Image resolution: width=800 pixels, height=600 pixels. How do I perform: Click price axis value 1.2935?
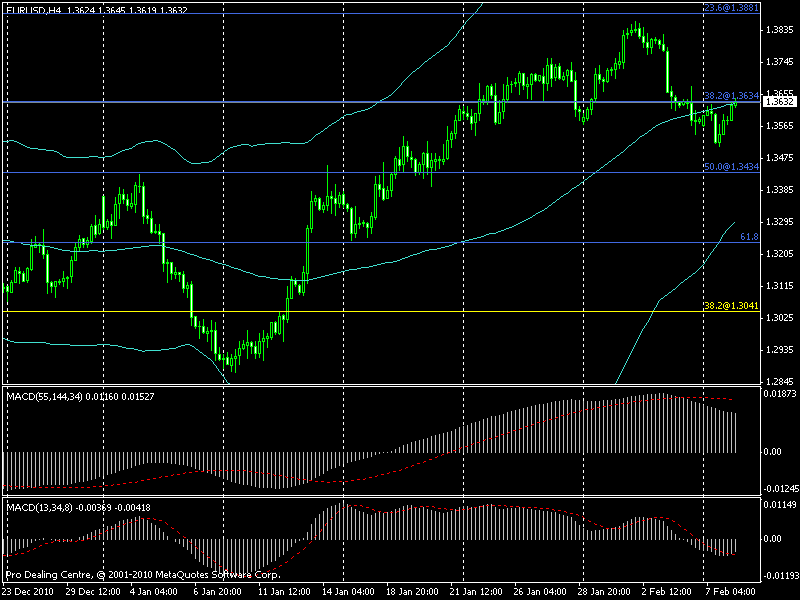coord(780,350)
